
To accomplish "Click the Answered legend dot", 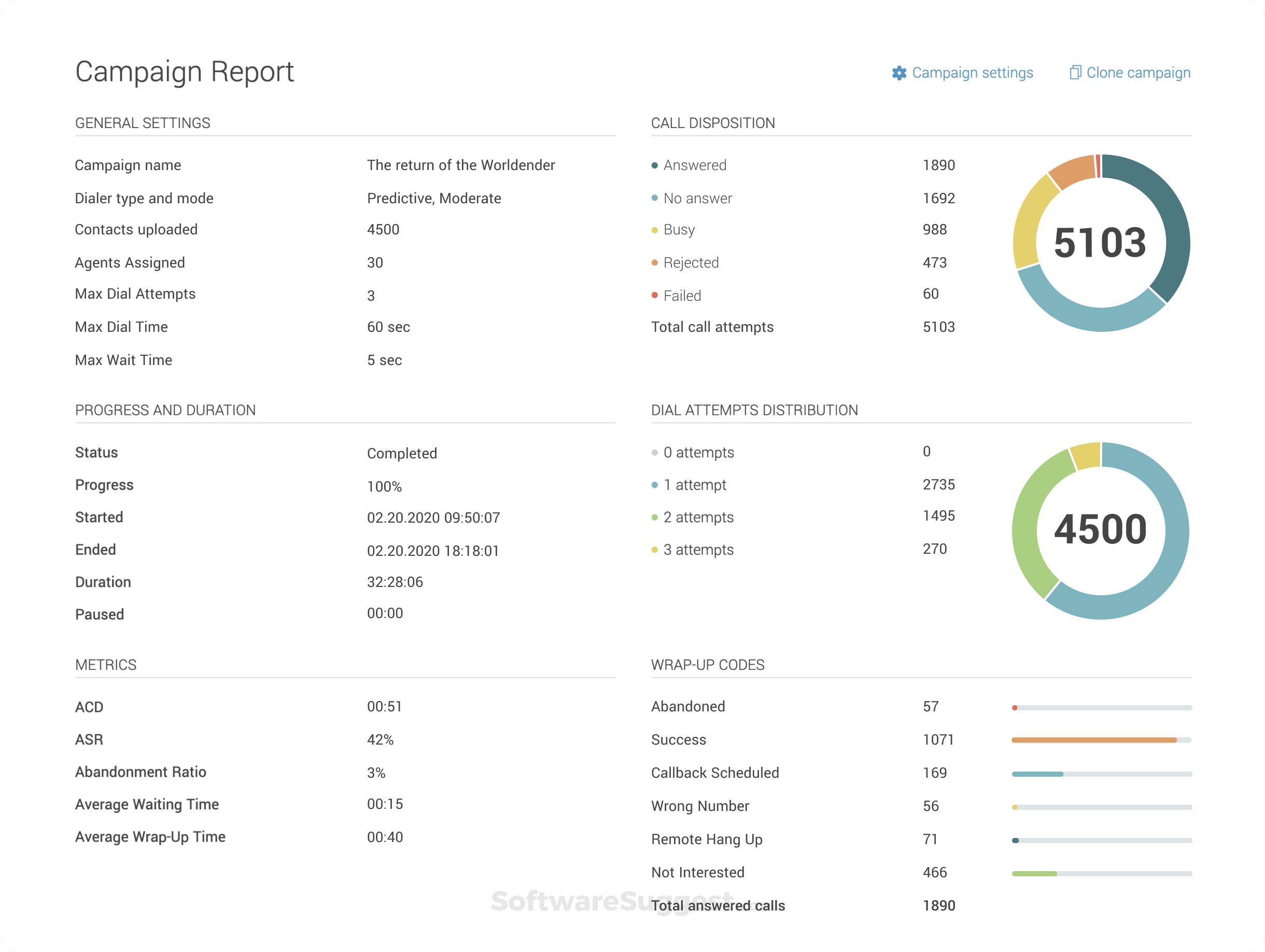I will 654,165.
